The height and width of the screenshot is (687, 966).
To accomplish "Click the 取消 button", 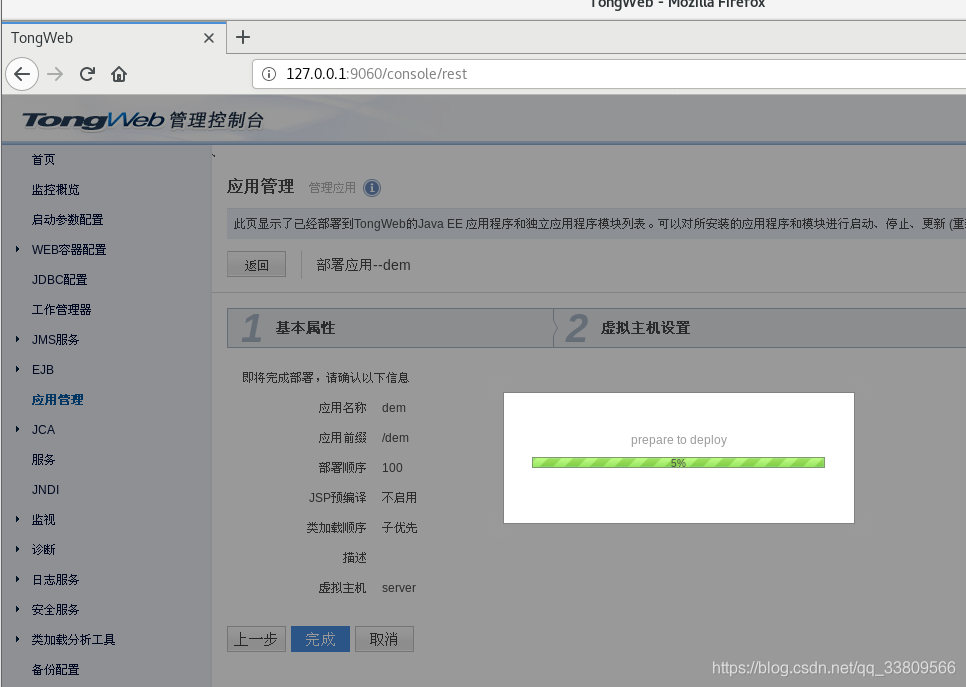I will tap(384, 639).
